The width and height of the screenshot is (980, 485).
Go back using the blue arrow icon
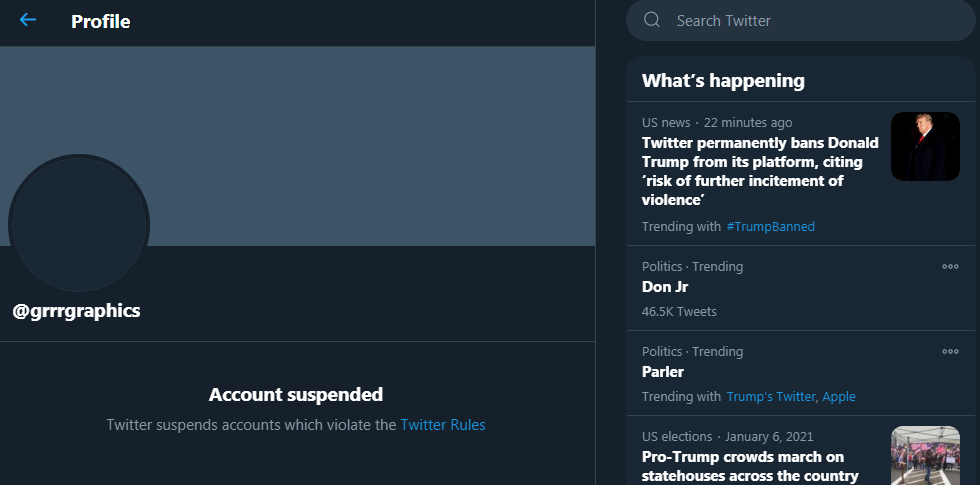[28, 20]
